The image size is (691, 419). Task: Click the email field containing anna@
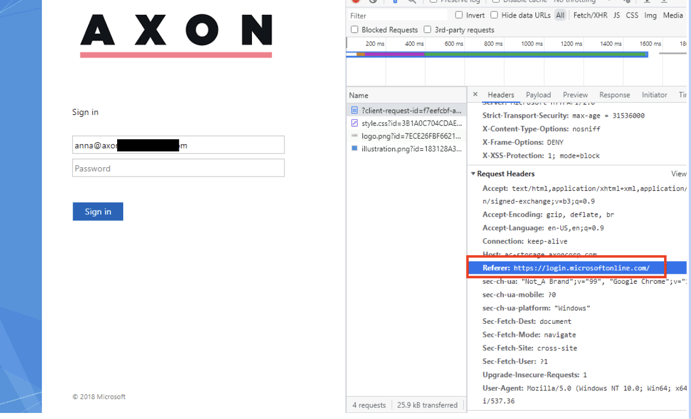178,145
